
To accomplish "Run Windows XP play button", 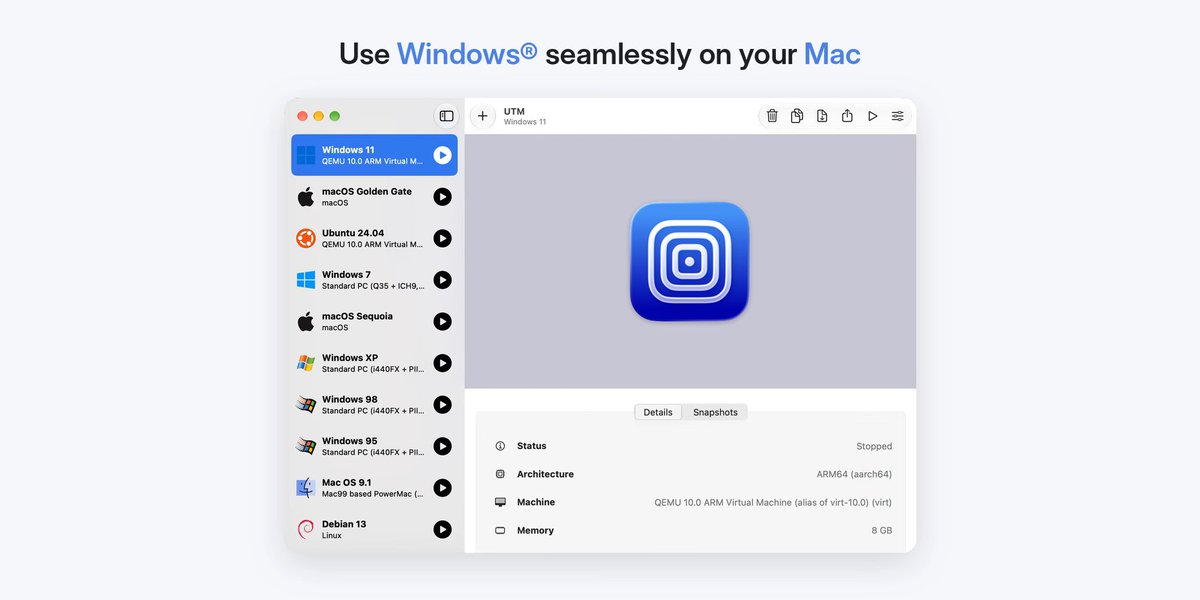I will click(443, 363).
